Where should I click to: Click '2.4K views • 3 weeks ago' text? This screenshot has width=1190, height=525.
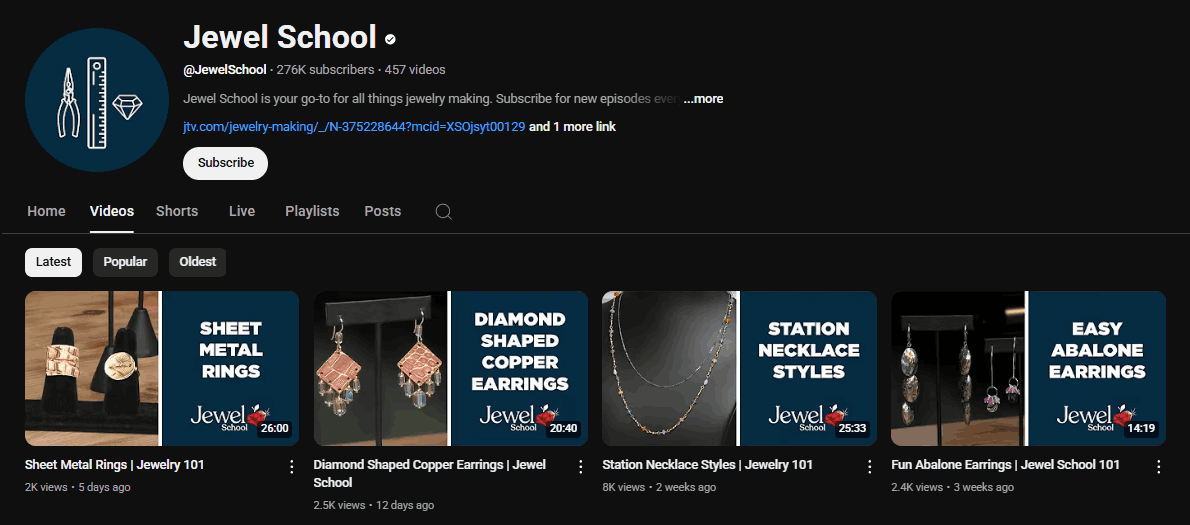tap(951, 487)
